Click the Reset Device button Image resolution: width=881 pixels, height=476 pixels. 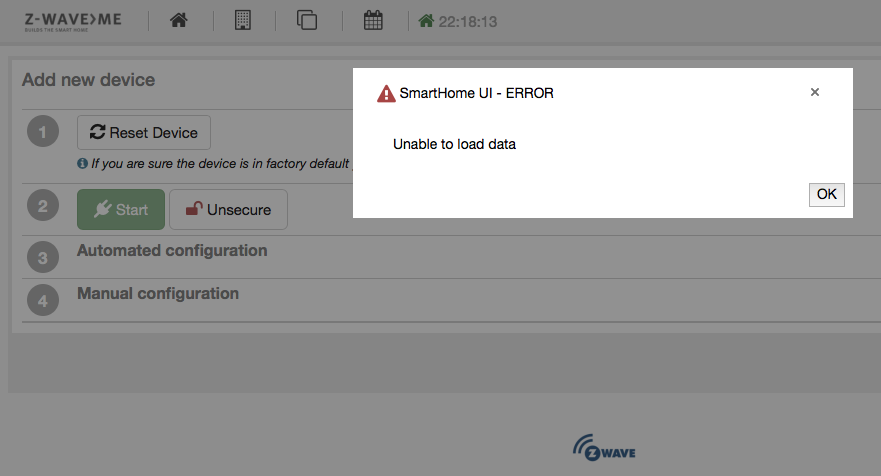coord(144,132)
